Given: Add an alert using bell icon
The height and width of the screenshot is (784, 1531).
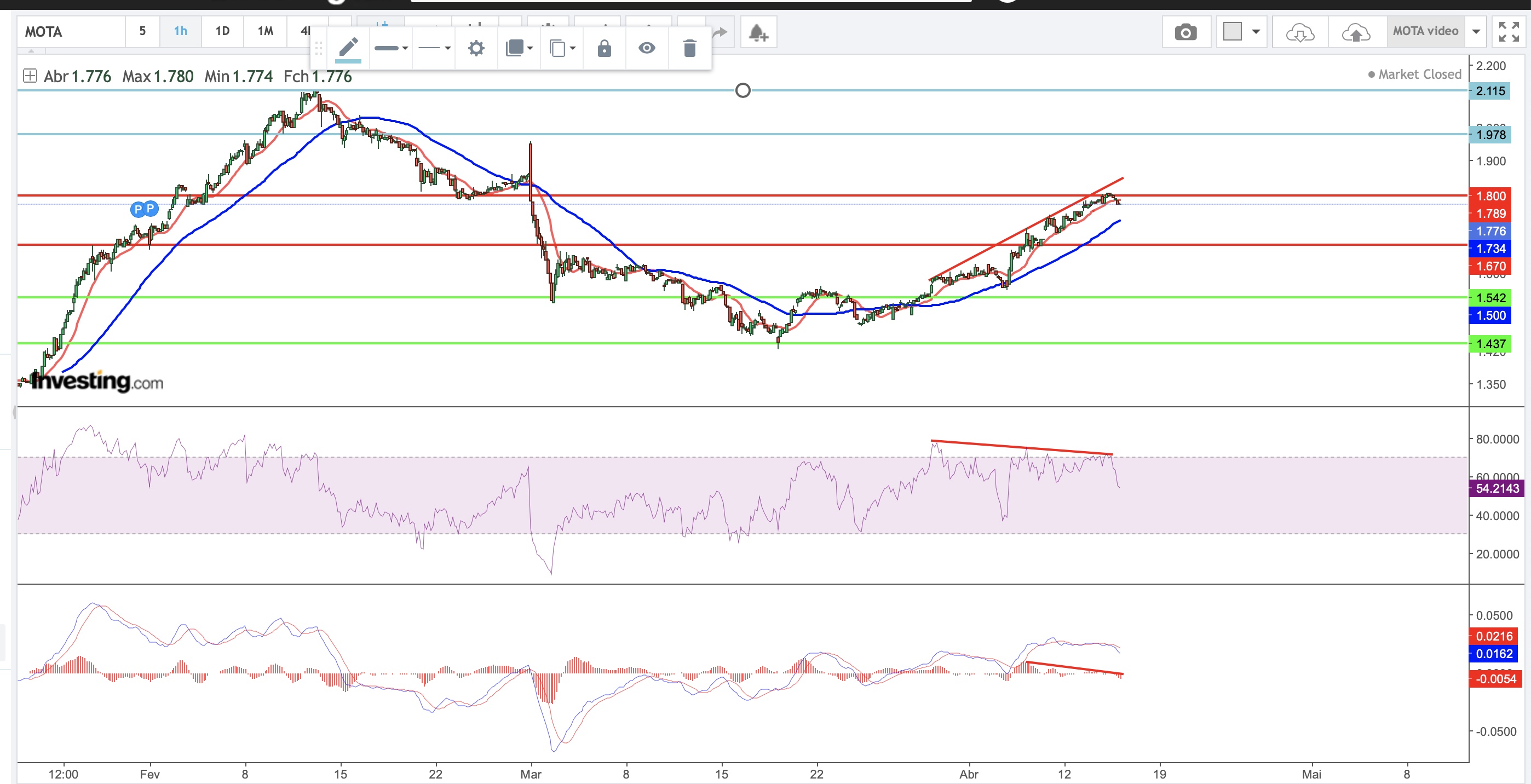Looking at the screenshot, I should tap(758, 32).
